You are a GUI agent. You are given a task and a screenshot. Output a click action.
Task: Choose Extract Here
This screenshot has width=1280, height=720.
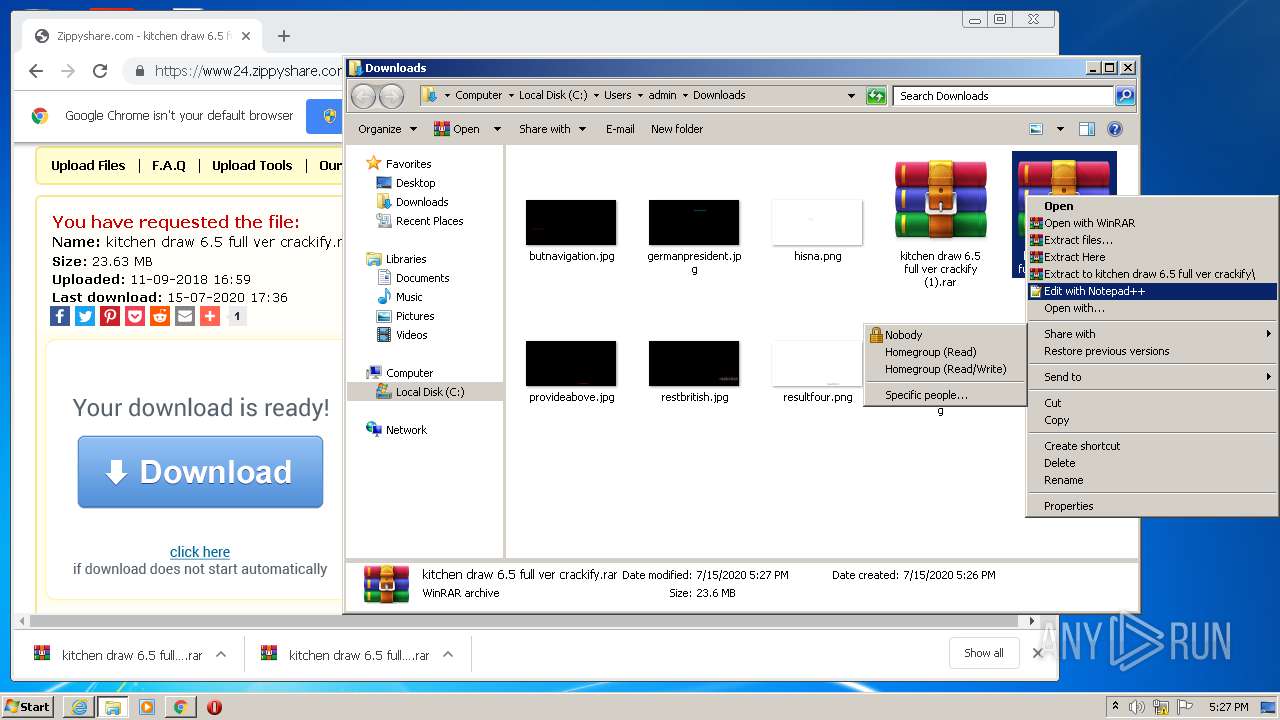1152,257
